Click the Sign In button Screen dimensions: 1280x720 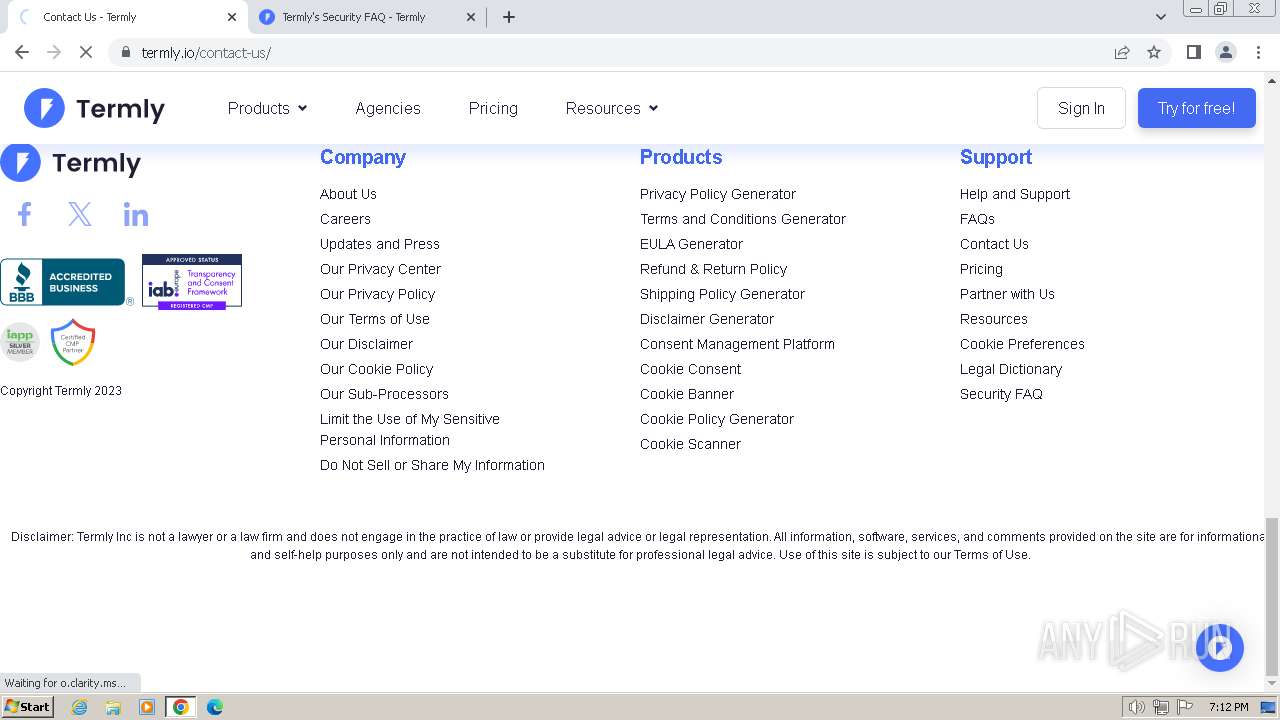click(x=1081, y=108)
